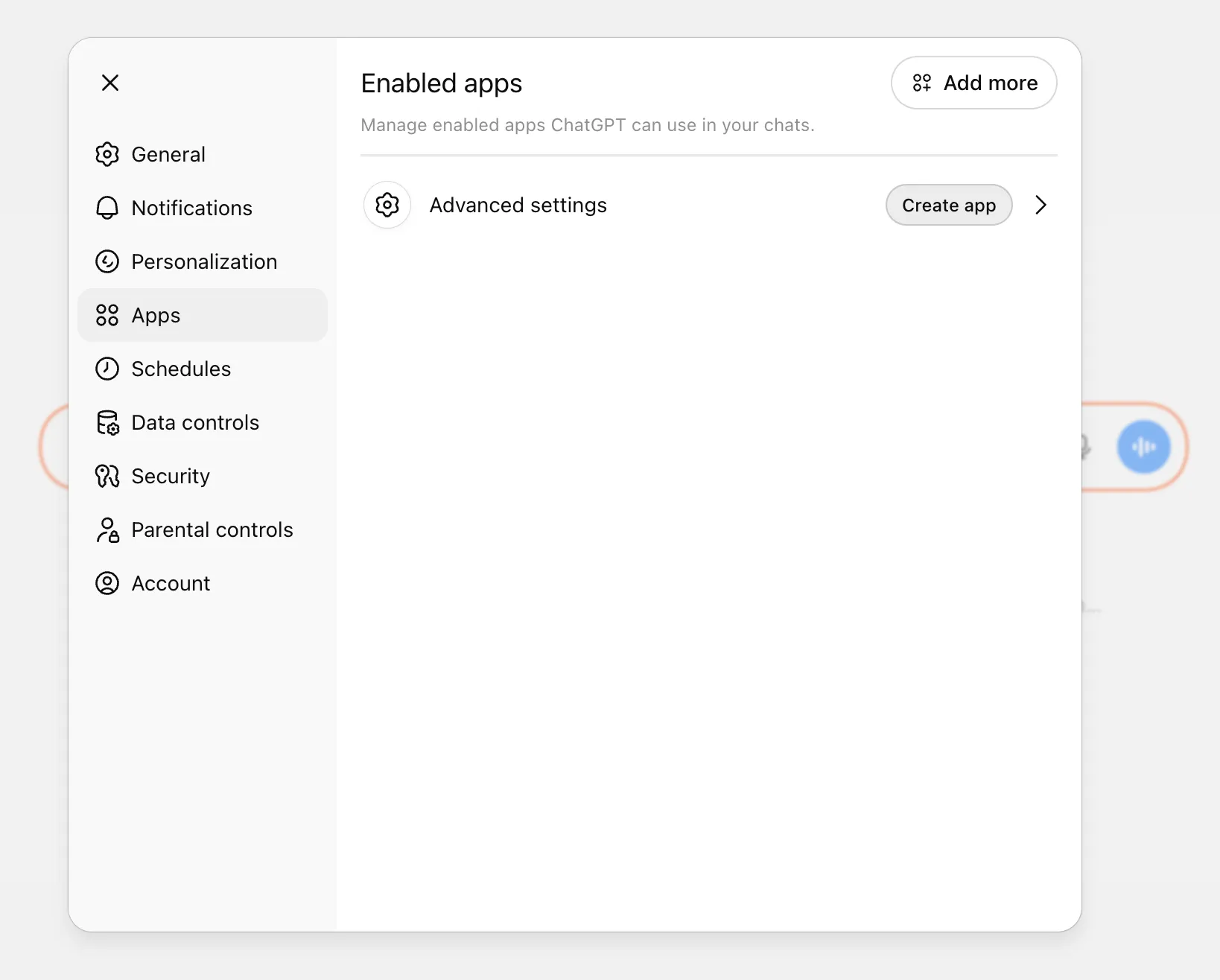Screen dimensions: 1220x980
Task: Open Advanced settings via its gear icon
Action: 387,205
